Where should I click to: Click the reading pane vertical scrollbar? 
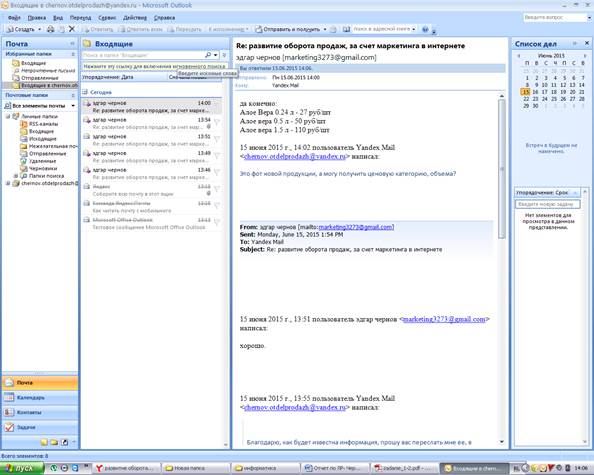pos(502,169)
